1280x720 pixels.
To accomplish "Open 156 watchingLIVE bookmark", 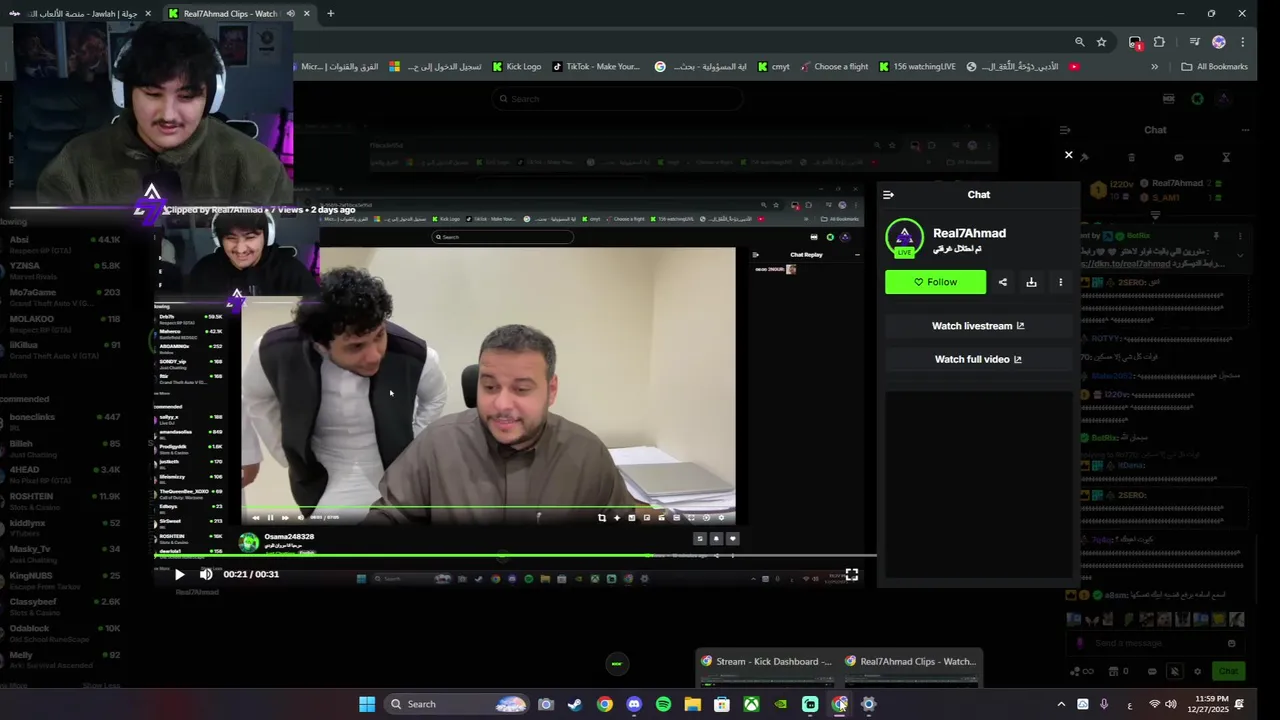I will (917, 67).
